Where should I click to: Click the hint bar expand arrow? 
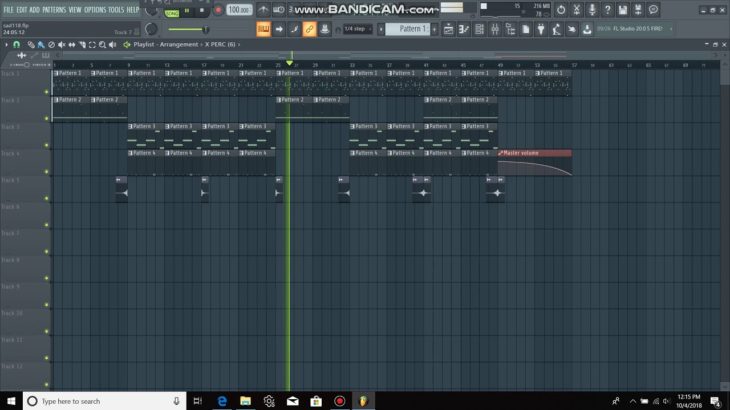coord(671,29)
